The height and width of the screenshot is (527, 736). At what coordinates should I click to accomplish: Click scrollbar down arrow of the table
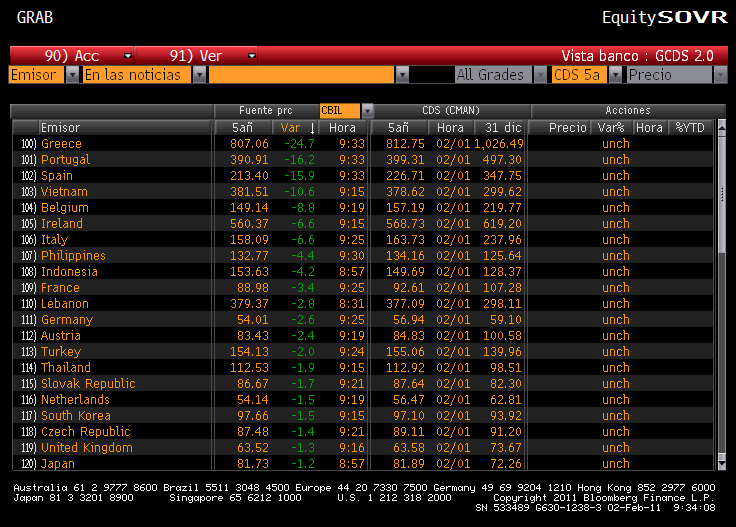tap(721, 464)
